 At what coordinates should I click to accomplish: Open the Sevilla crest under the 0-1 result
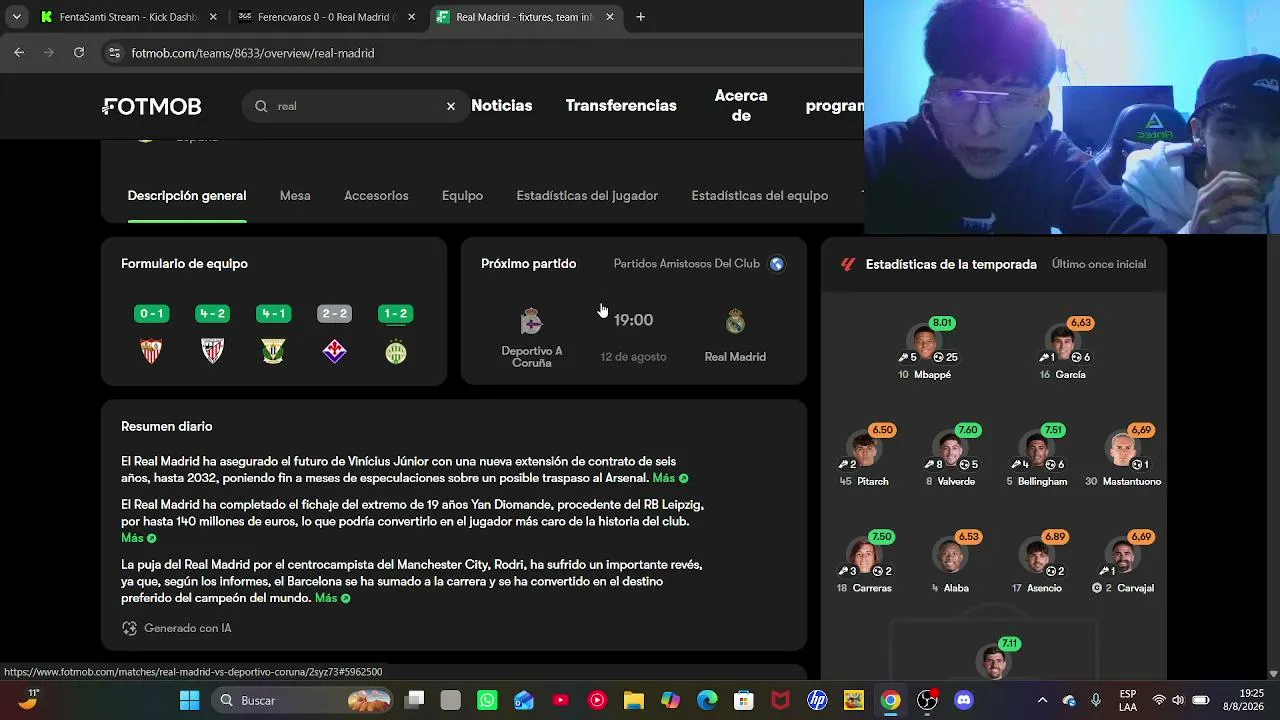(152, 351)
